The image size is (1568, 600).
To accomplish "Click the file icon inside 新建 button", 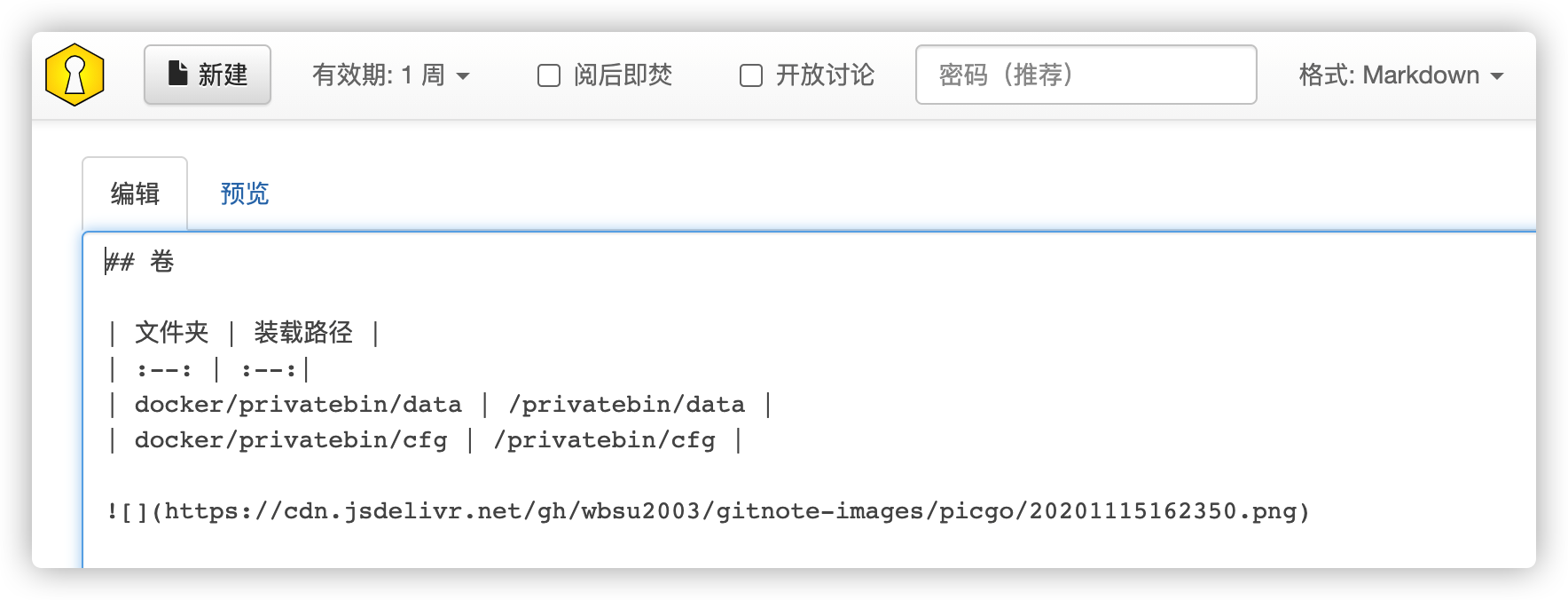I will tap(177, 74).
